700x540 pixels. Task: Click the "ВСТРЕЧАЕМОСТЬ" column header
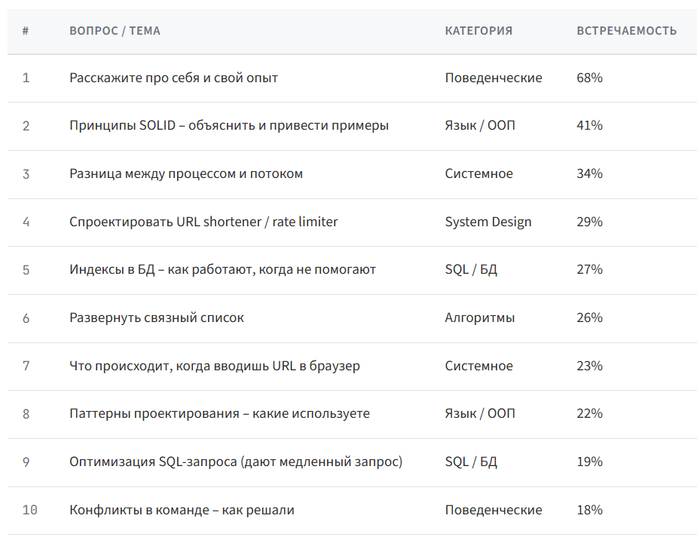[626, 31]
